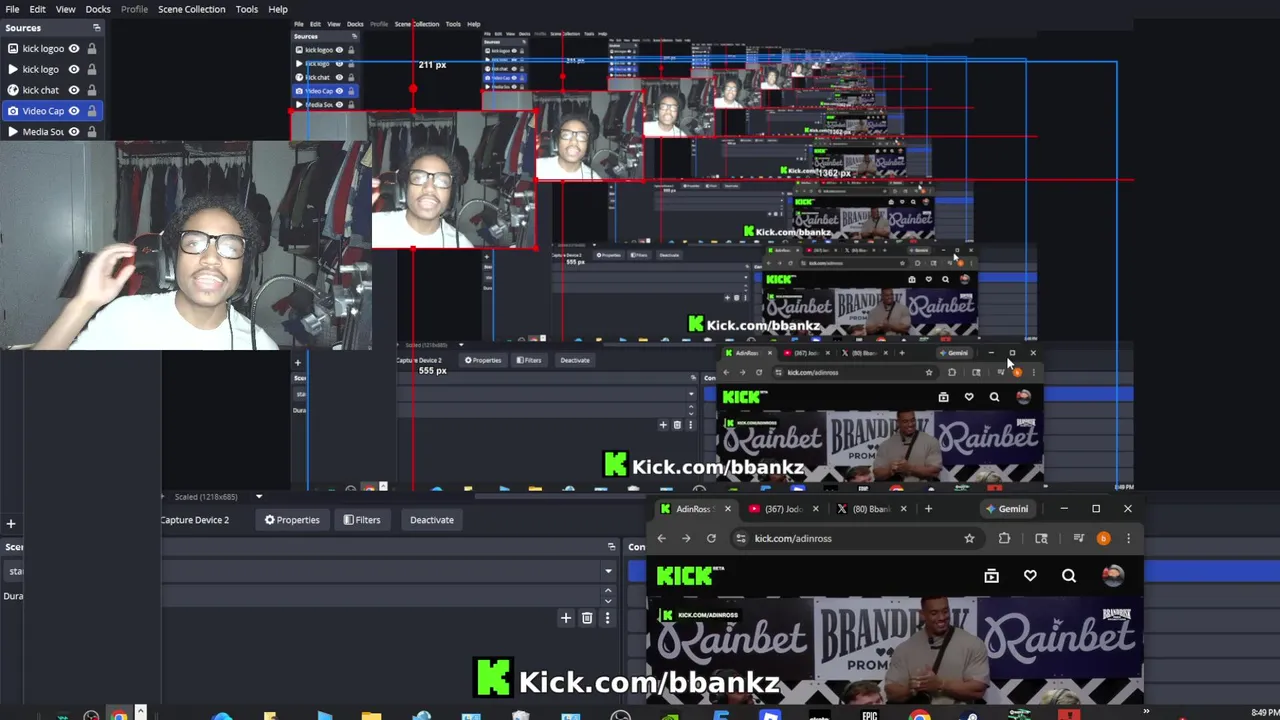1280x720 pixels.
Task: Click the image icon of kick logoo source
Action: point(12,48)
